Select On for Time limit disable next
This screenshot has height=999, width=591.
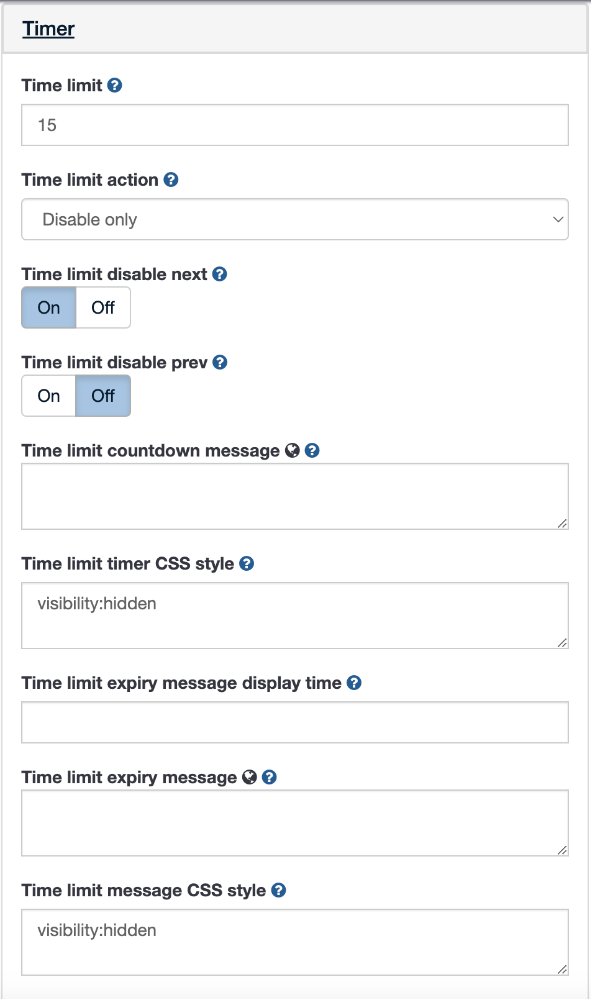[x=48, y=308]
